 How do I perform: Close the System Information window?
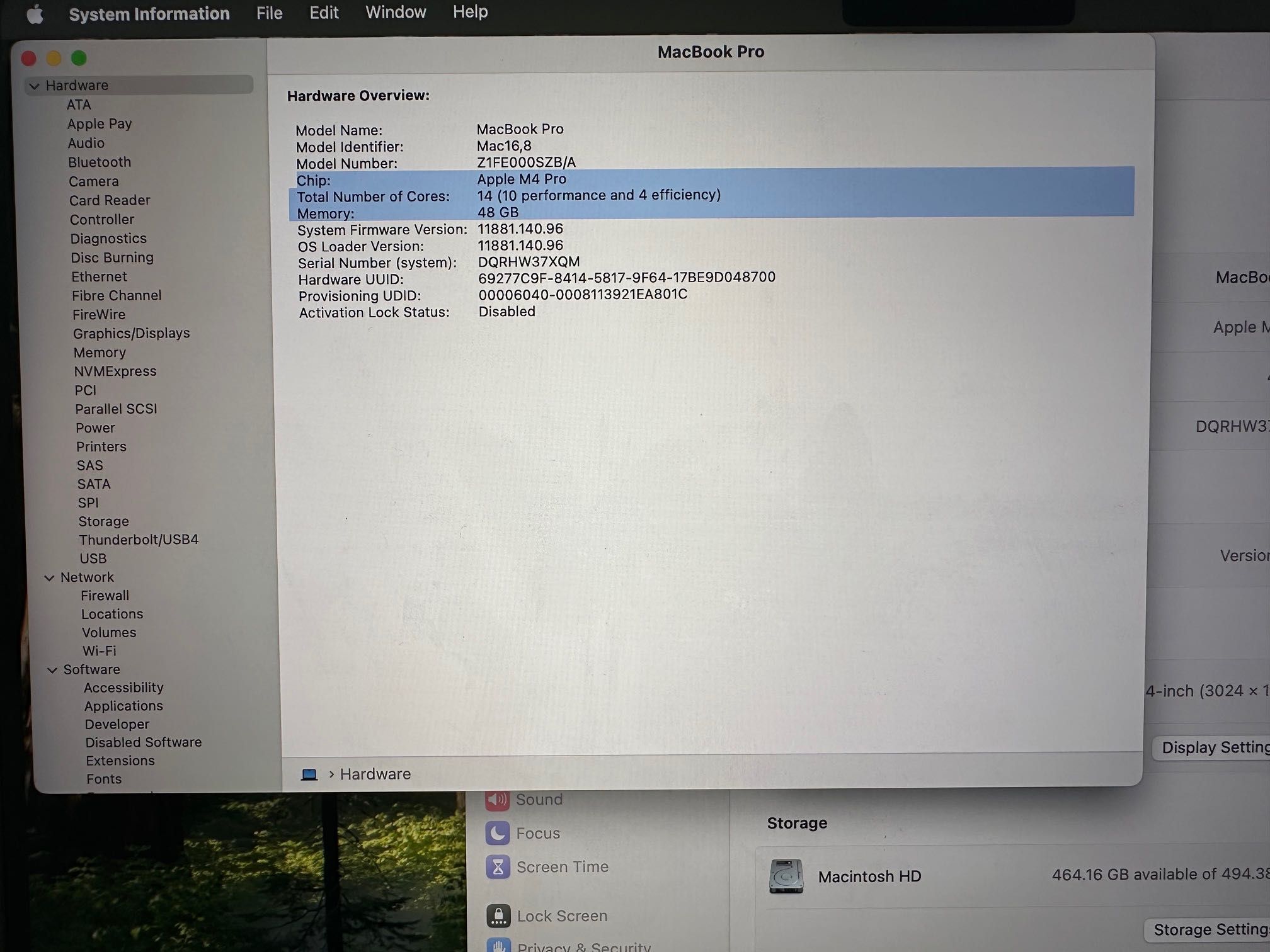coord(28,59)
